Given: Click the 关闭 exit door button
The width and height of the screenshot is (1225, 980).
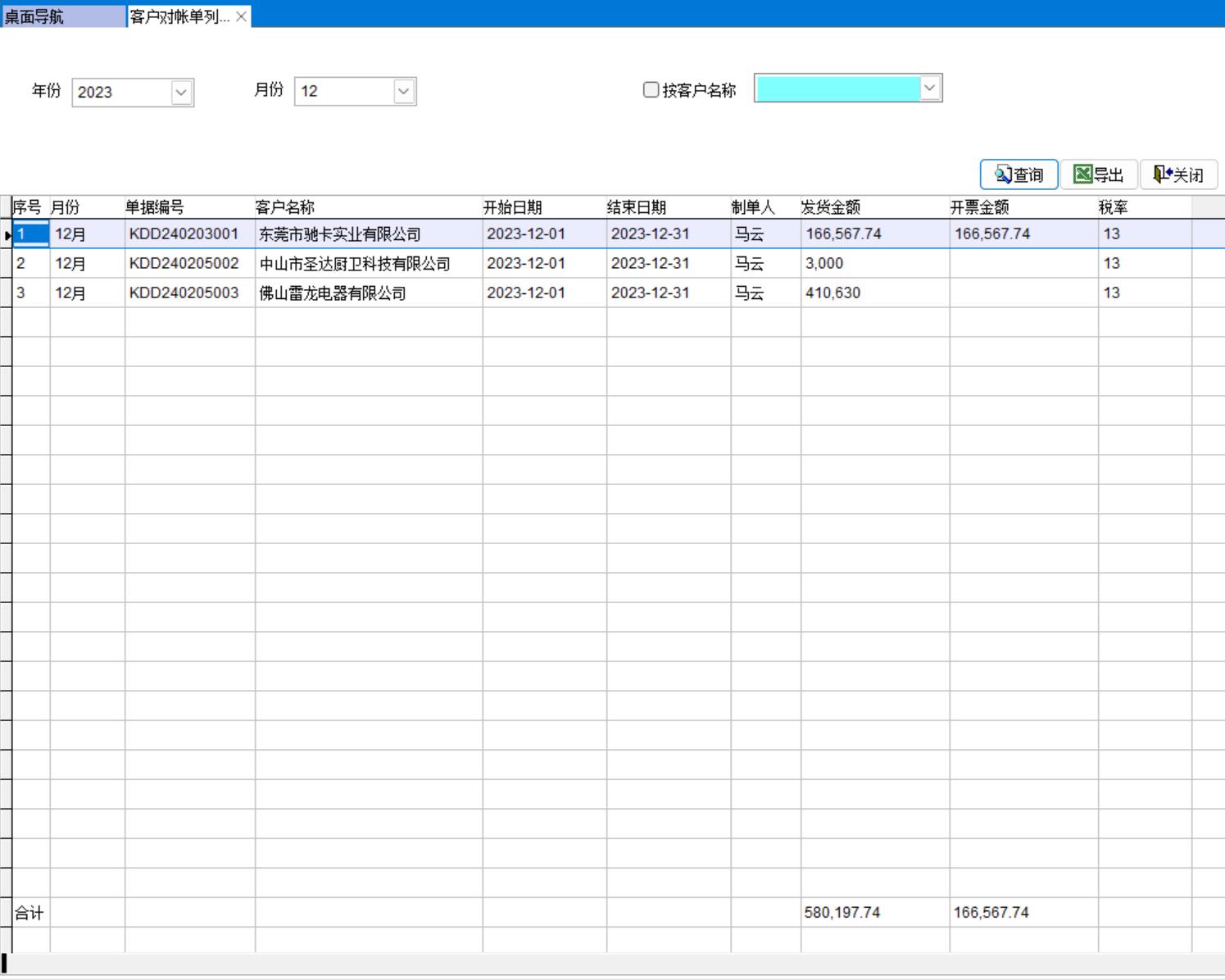Looking at the screenshot, I should click(1178, 175).
